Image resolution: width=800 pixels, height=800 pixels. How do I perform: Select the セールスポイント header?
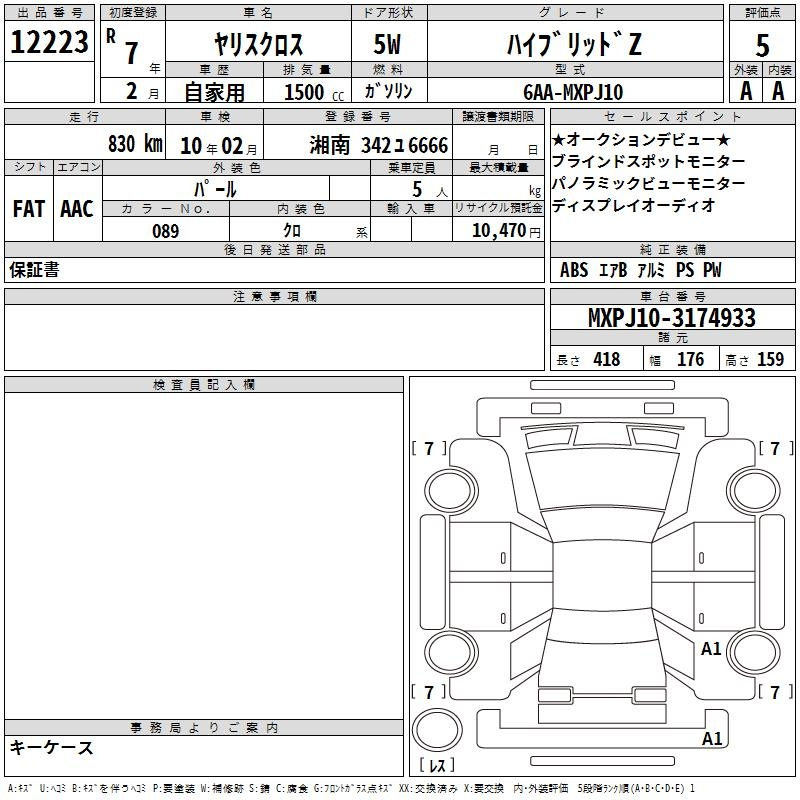[672, 117]
